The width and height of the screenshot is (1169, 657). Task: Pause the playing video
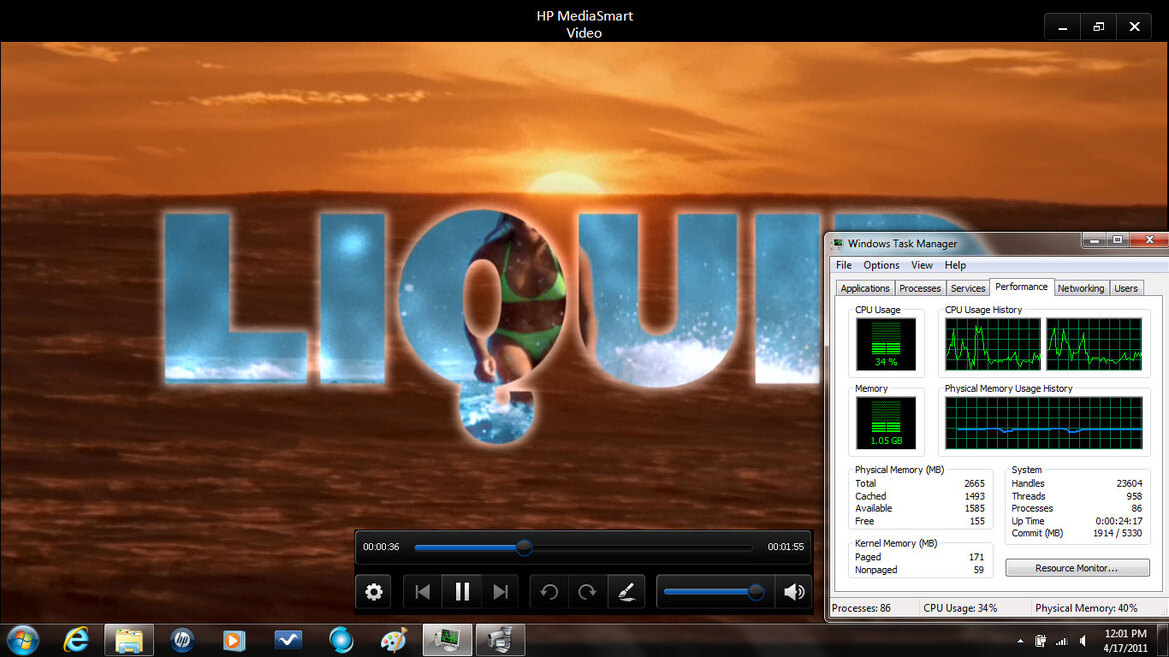click(x=461, y=592)
